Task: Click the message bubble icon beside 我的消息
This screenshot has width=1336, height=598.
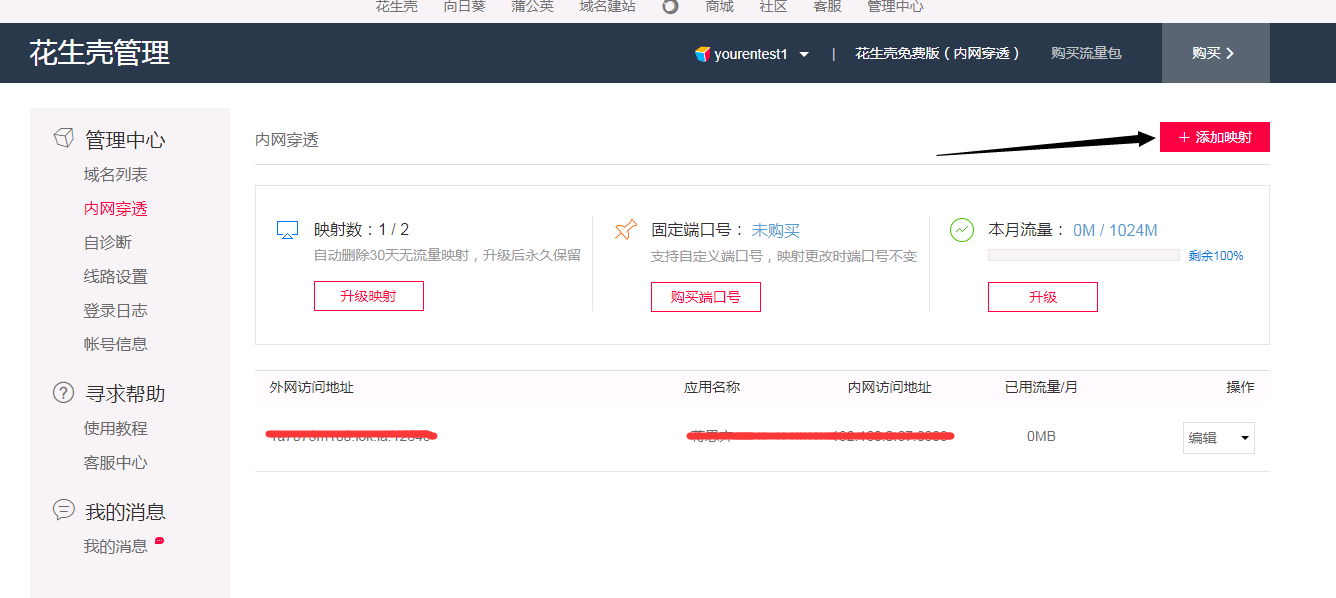Action: [x=63, y=510]
